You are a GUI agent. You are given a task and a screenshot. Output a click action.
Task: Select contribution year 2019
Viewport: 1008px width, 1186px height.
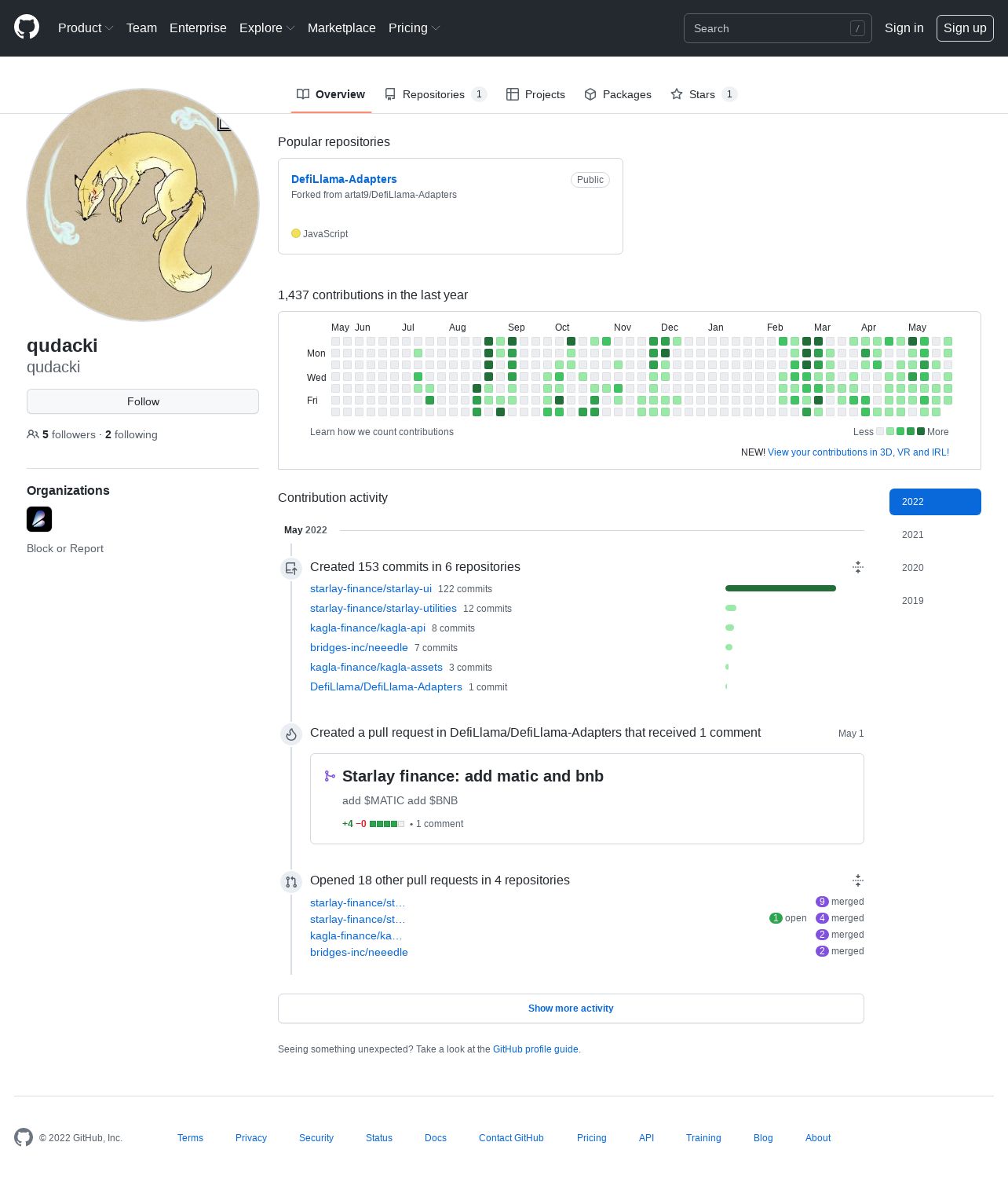tap(935, 601)
